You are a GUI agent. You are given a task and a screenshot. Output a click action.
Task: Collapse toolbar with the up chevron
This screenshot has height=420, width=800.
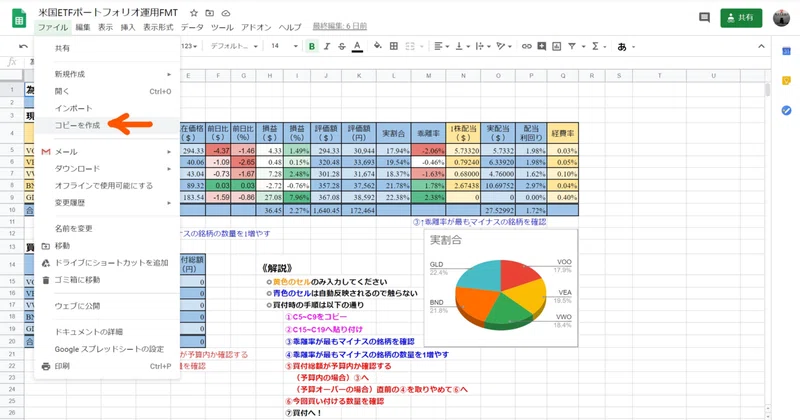761,46
